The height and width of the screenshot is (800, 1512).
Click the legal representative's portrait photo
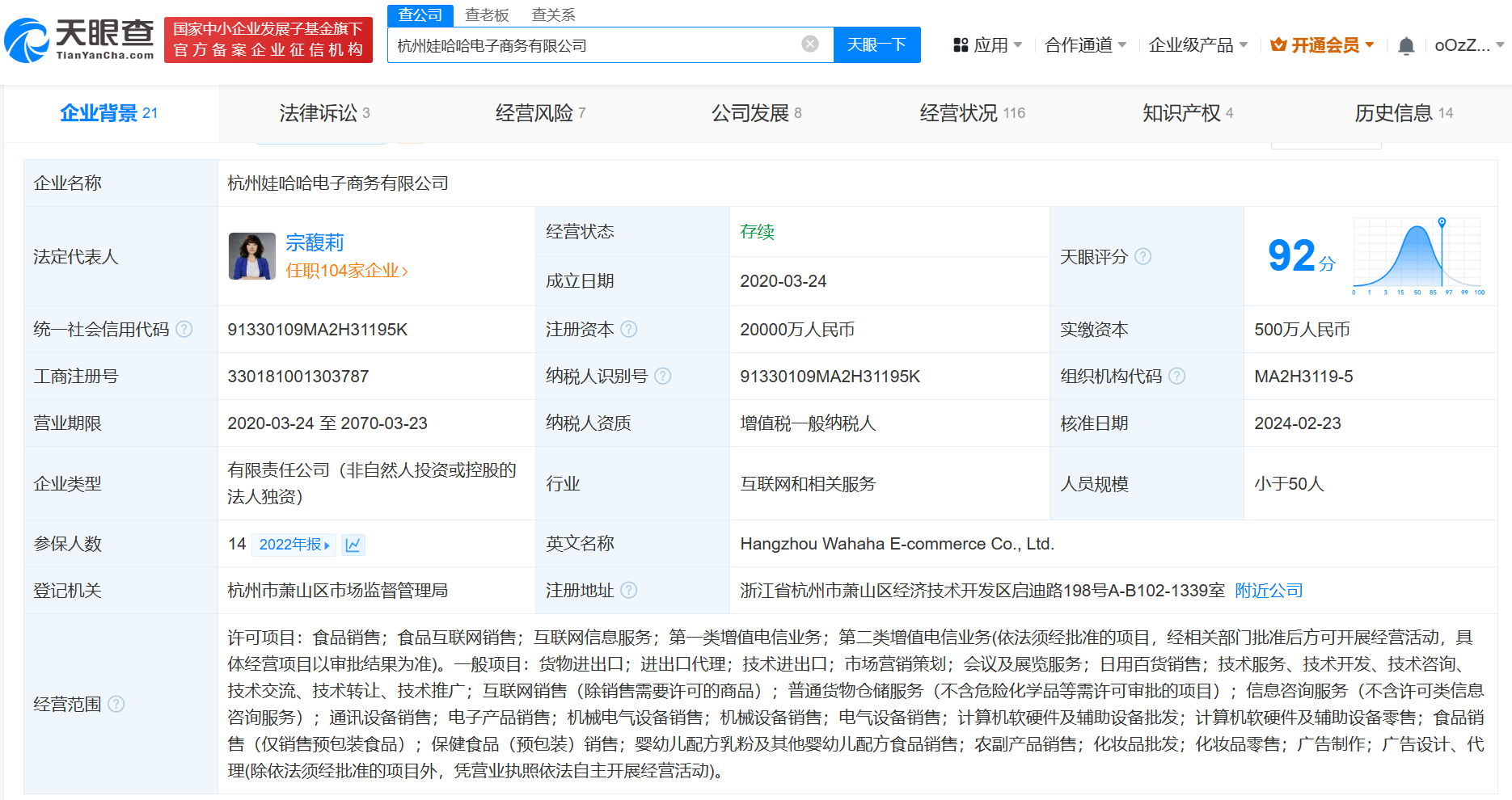click(x=252, y=256)
